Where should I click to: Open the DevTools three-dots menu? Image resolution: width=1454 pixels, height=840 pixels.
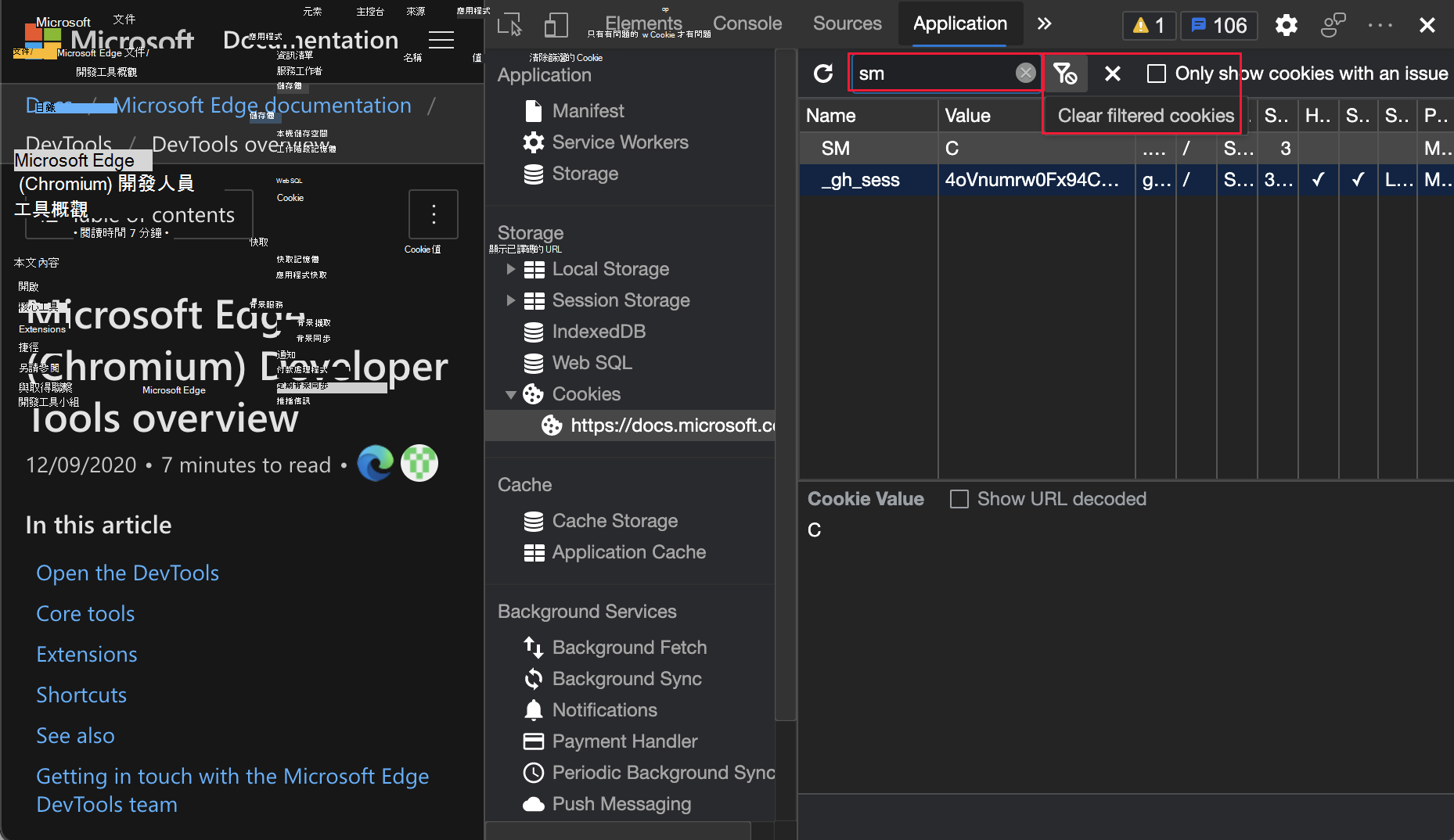[1380, 25]
